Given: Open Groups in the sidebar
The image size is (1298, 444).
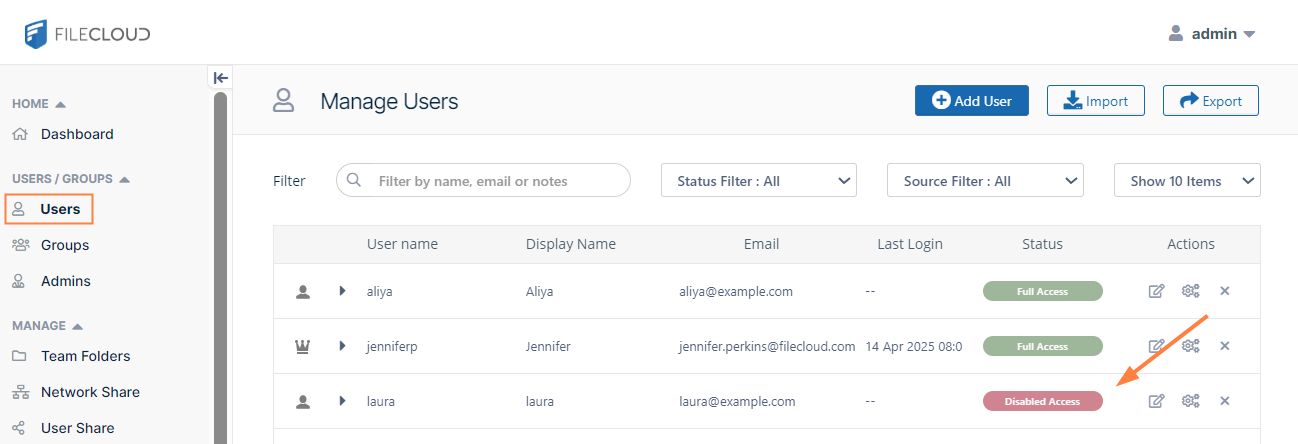Looking at the screenshot, I should (65, 245).
